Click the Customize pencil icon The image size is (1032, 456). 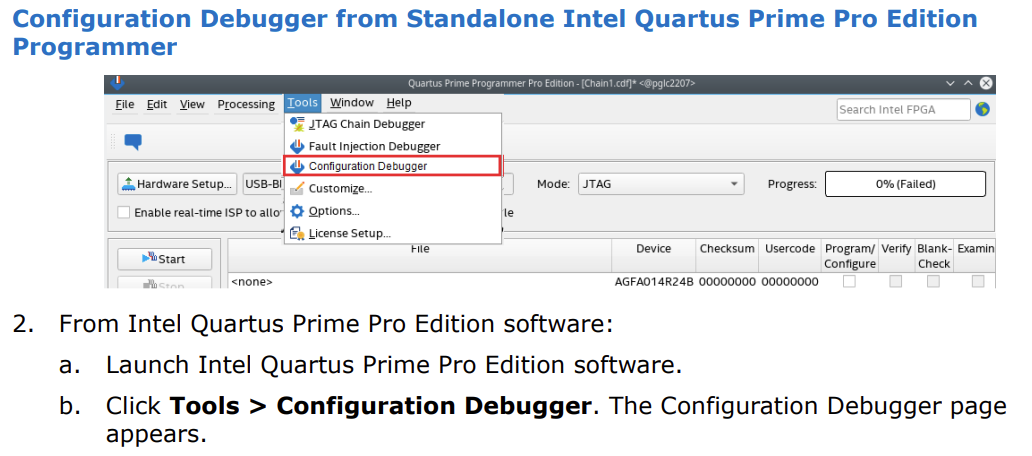tap(297, 188)
